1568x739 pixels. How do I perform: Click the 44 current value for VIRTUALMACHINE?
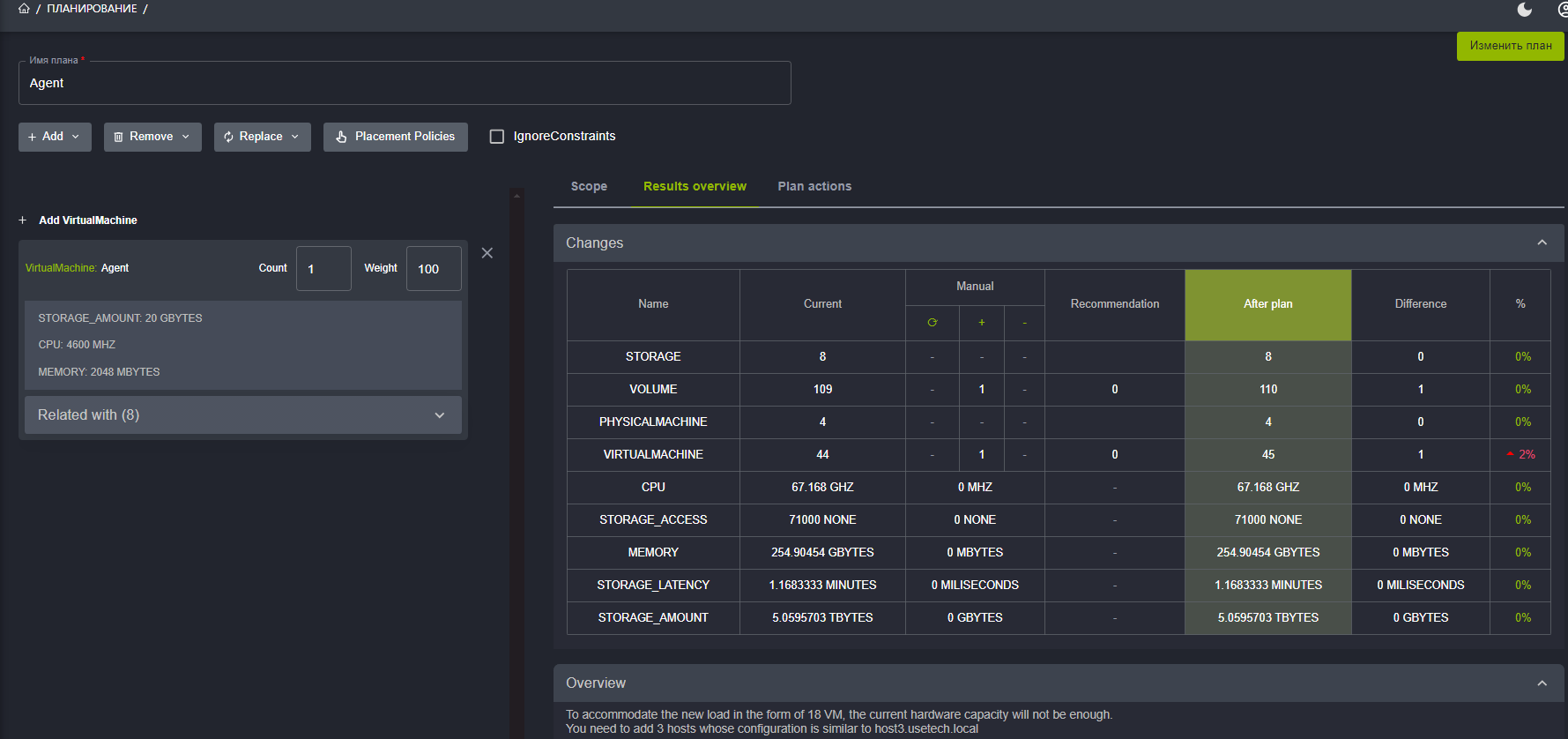click(x=822, y=455)
